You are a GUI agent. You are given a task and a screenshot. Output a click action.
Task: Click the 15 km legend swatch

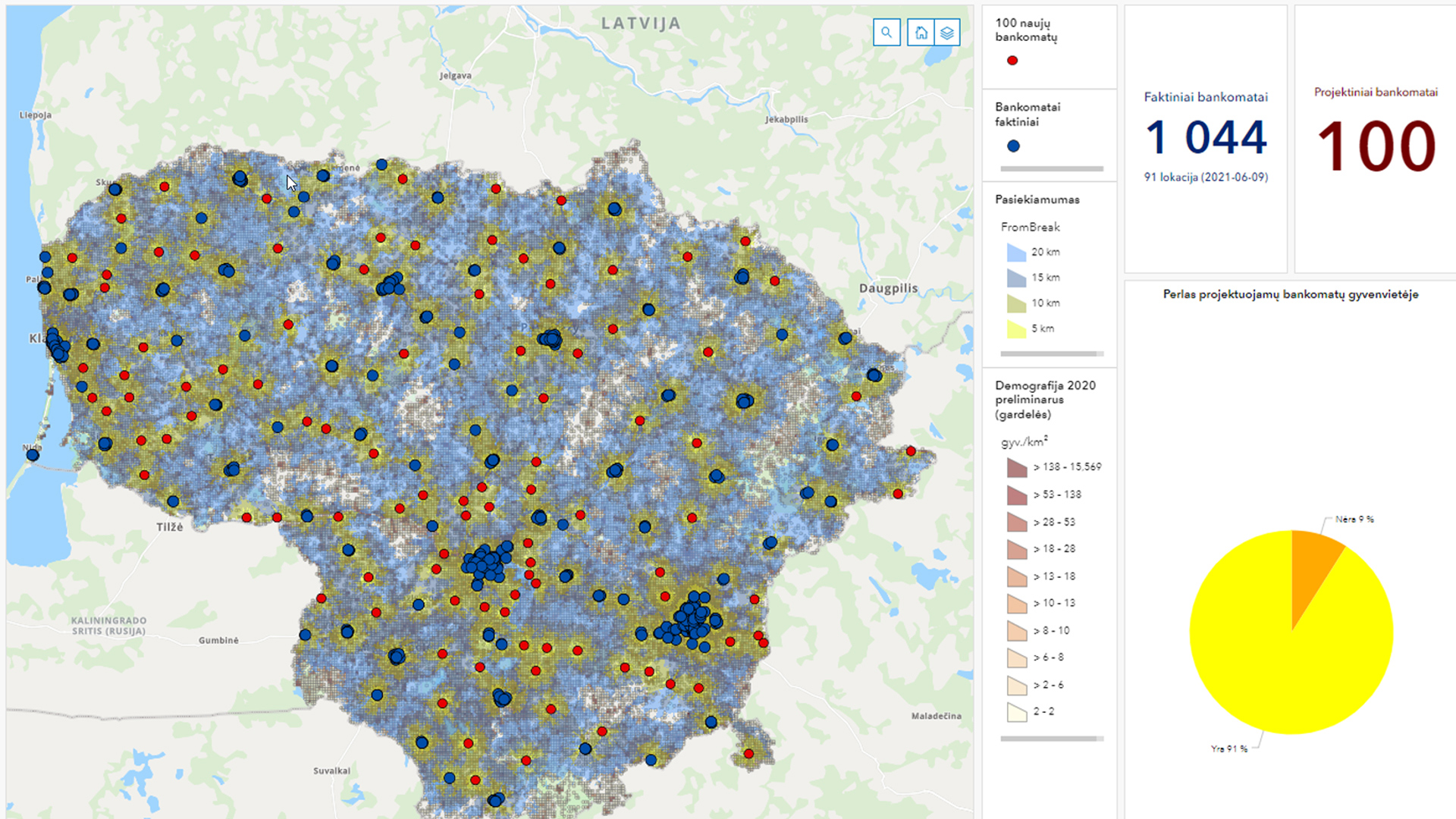click(x=1016, y=278)
